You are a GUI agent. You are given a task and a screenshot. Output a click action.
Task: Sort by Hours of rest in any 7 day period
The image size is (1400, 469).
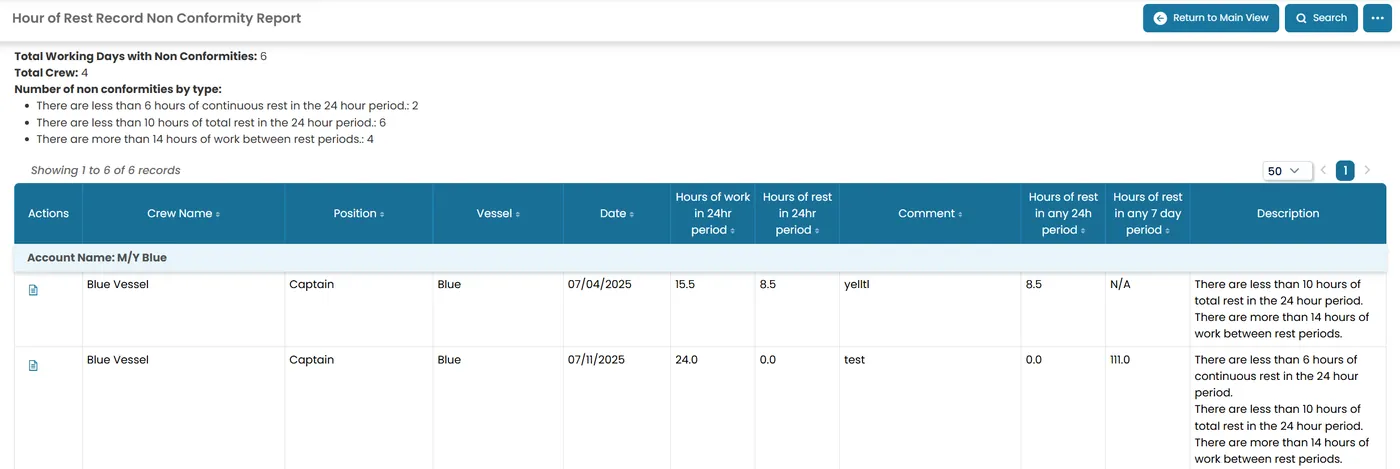click(1147, 213)
